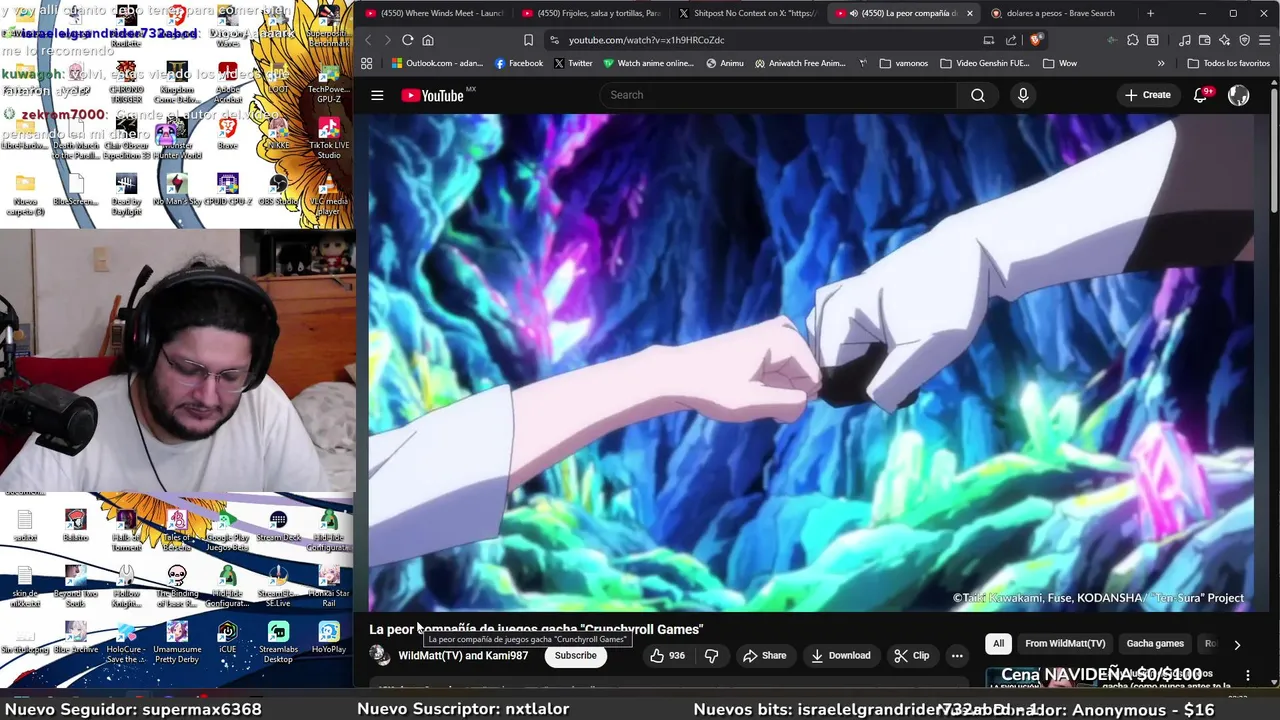The width and height of the screenshot is (1280, 720).
Task: Open WildMatt(TV) and Kami987 channel link
Action: pyautogui.click(x=463, y=655)
